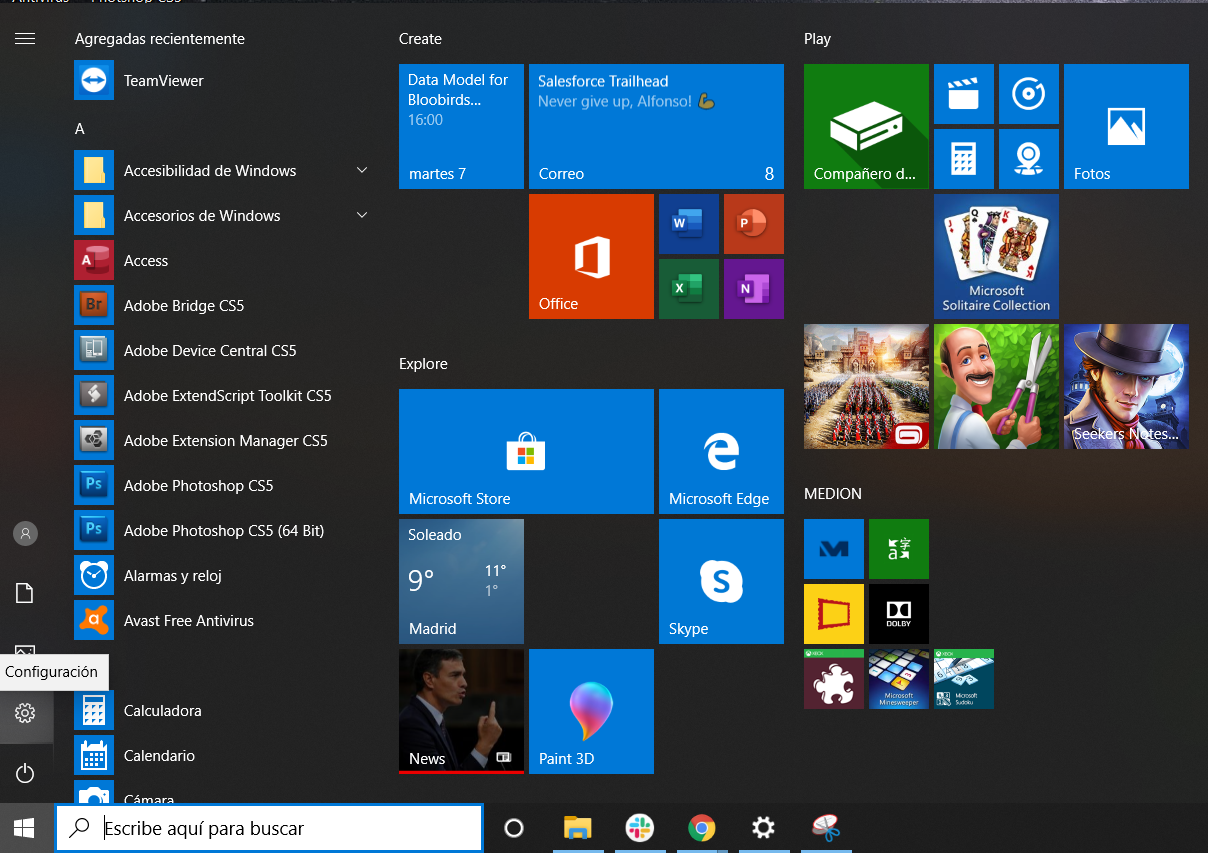
Task: Click the Word tile
Action: pyautogui.click(x=689, y=224)
